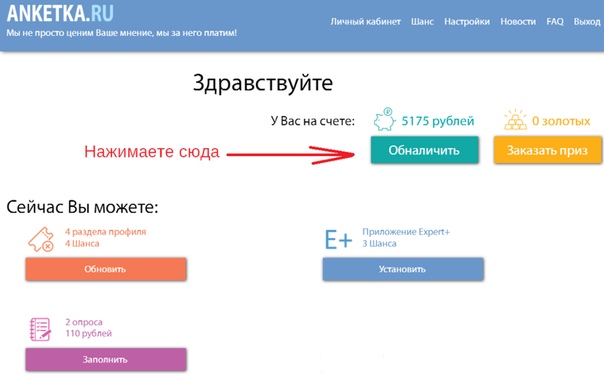The width and height of the screenshot is (604, 376).
Task: Open Новости page from the header
Action: (518, 22)
